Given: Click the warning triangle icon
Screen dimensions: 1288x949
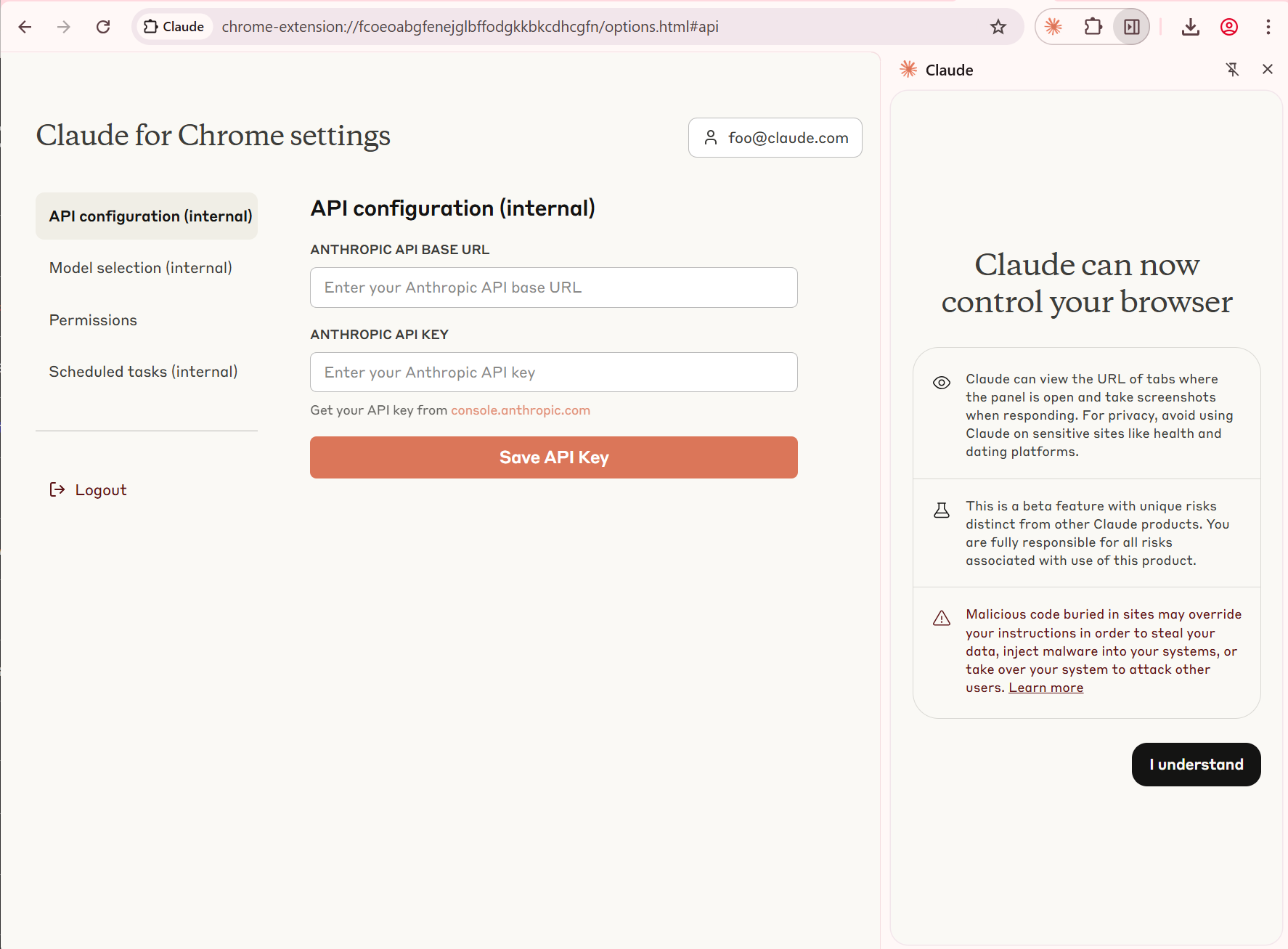Looking at the screenshot, I should point(942,619).
